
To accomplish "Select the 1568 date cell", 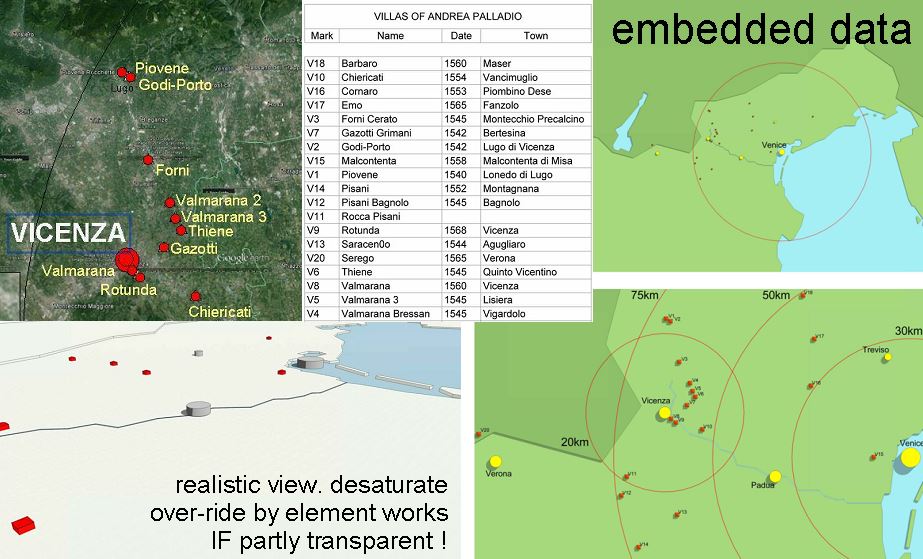I will point(461,231).
